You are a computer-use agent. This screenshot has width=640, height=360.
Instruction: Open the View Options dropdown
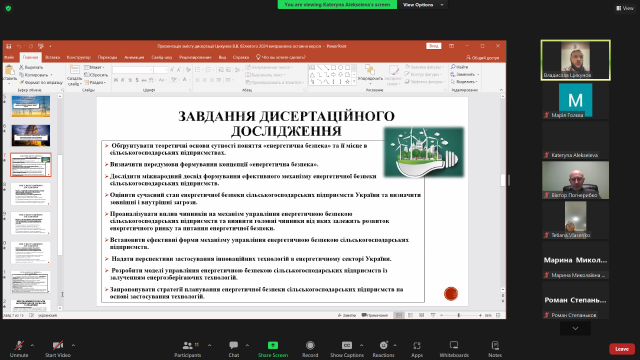pos(422,4)
